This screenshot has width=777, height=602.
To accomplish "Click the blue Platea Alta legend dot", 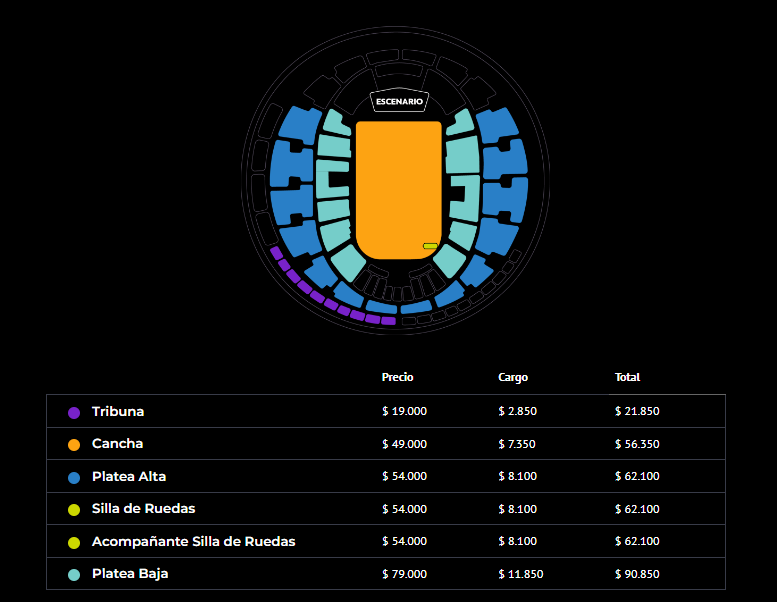I will (74, 478).
